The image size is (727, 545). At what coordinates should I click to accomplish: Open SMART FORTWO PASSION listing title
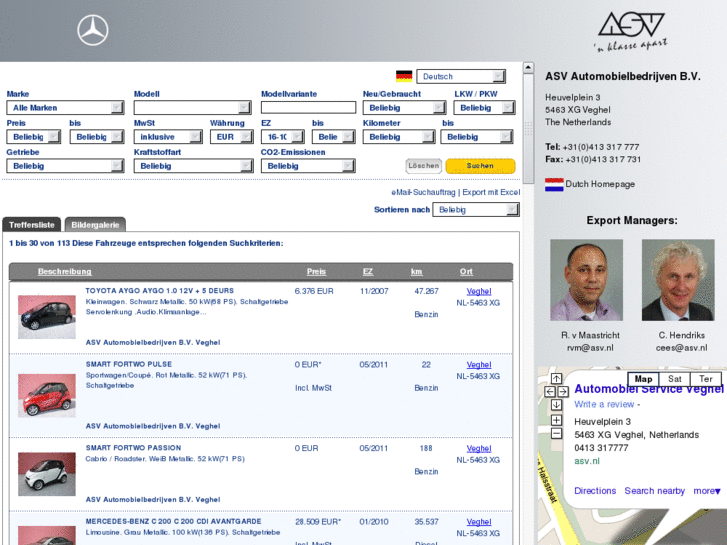tap(134, 448)
